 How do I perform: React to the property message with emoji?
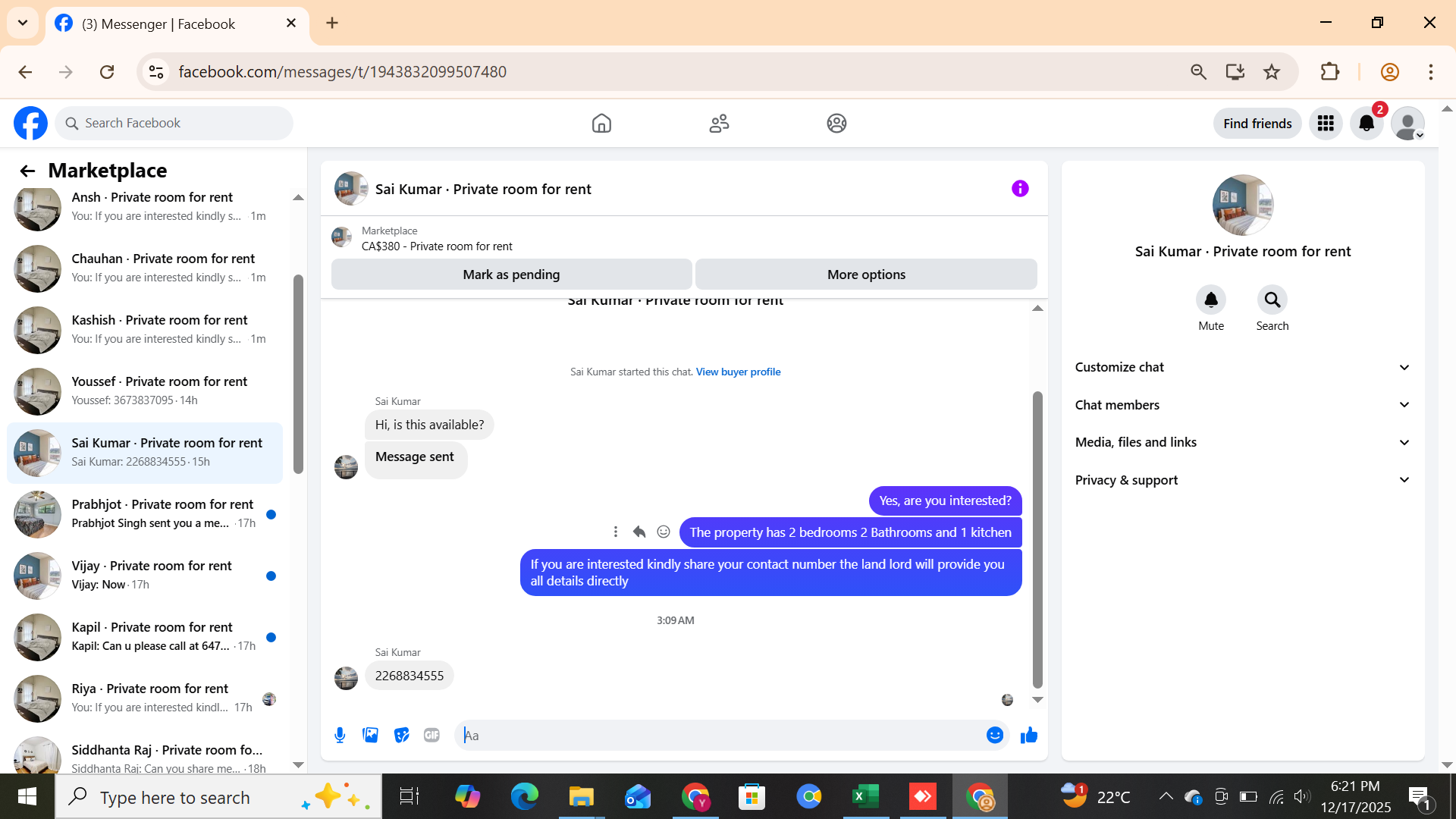point(664,532)
